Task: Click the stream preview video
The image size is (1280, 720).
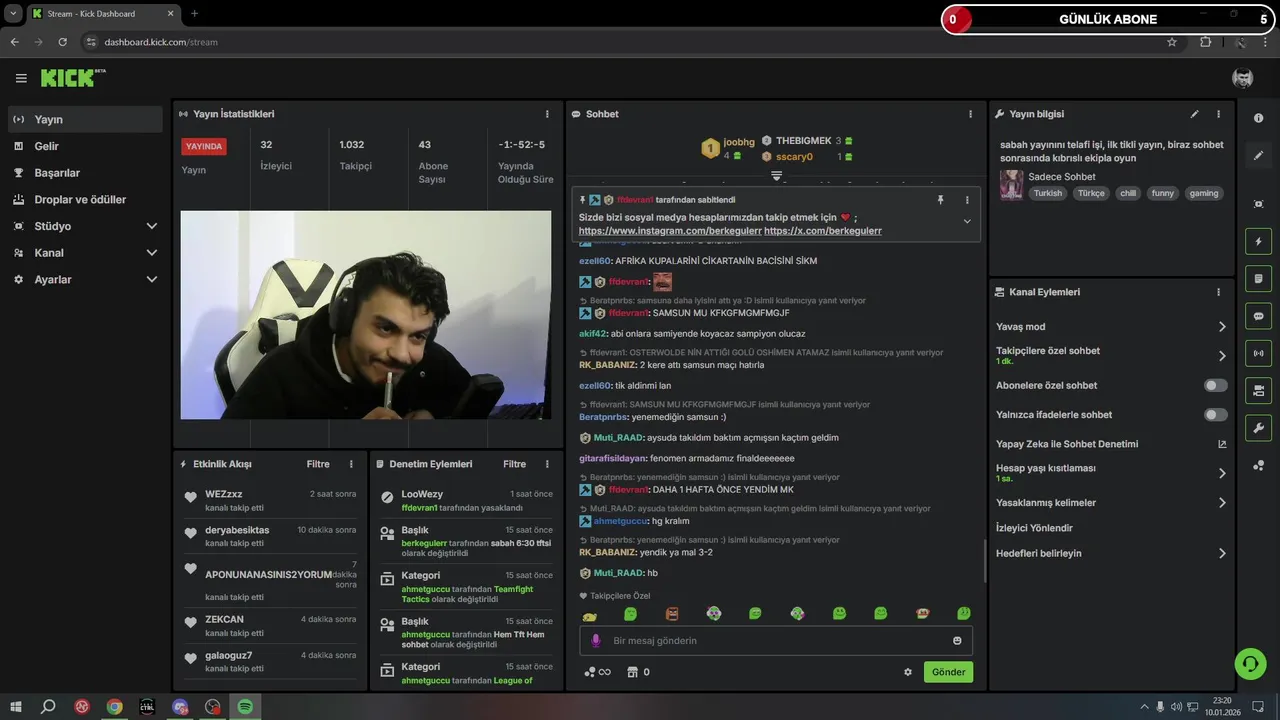Action: click(x=365, y=314)
